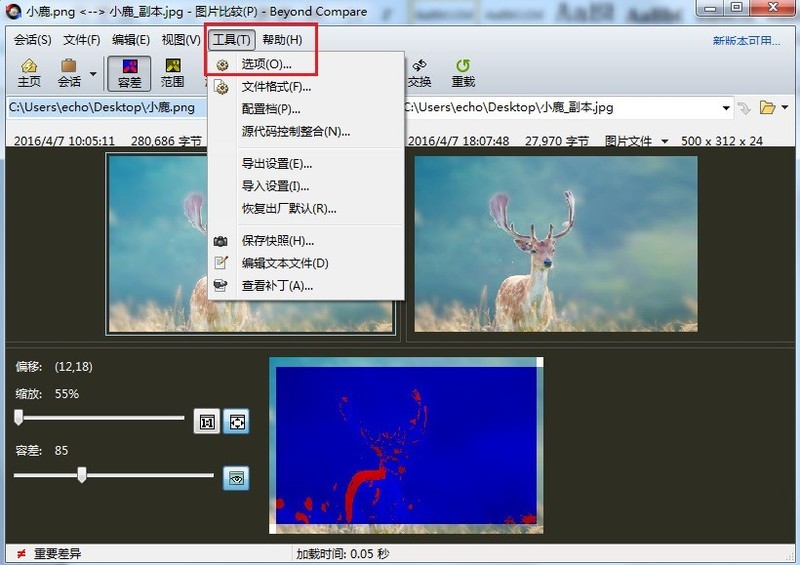Select 恢复出厂默认(R)... menu entry

pyautogui.click(x=306, y=209)
